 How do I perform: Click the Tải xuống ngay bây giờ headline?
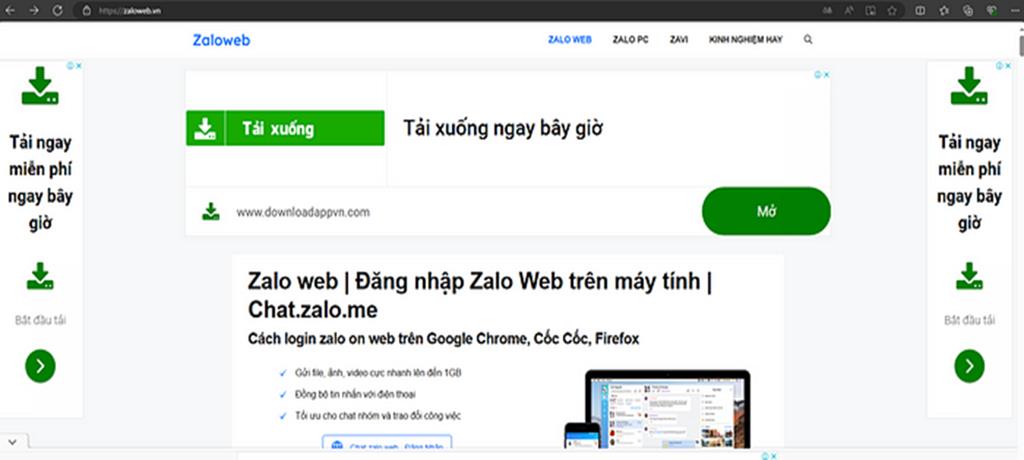pos(502,128)
